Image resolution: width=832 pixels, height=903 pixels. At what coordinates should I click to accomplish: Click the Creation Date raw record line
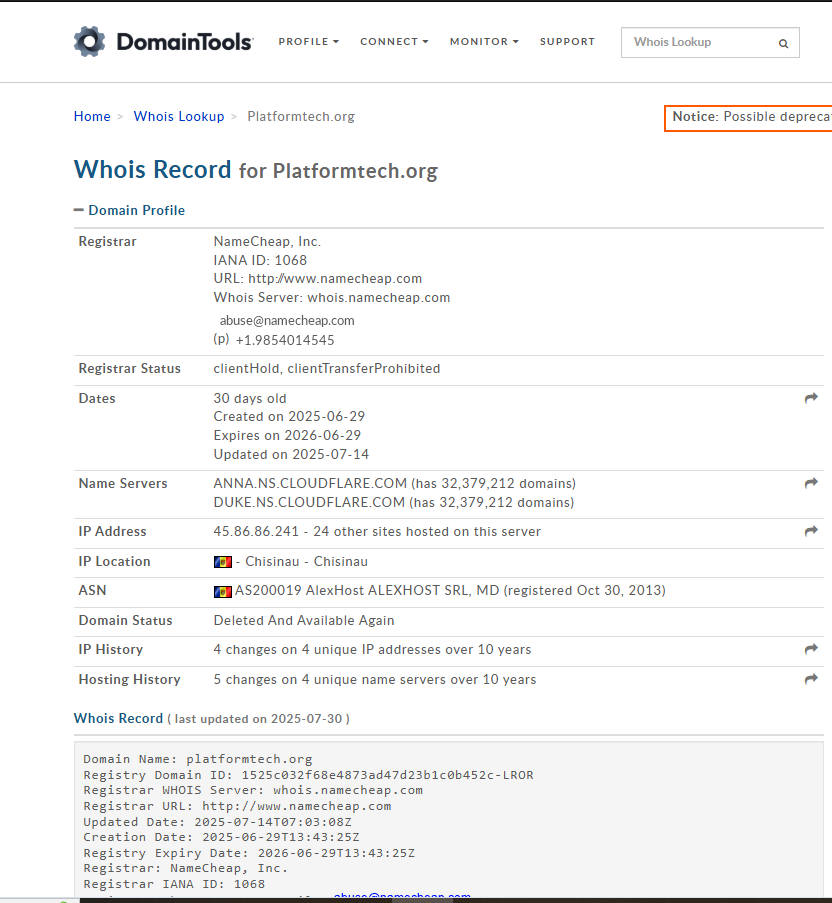[221, 837]
